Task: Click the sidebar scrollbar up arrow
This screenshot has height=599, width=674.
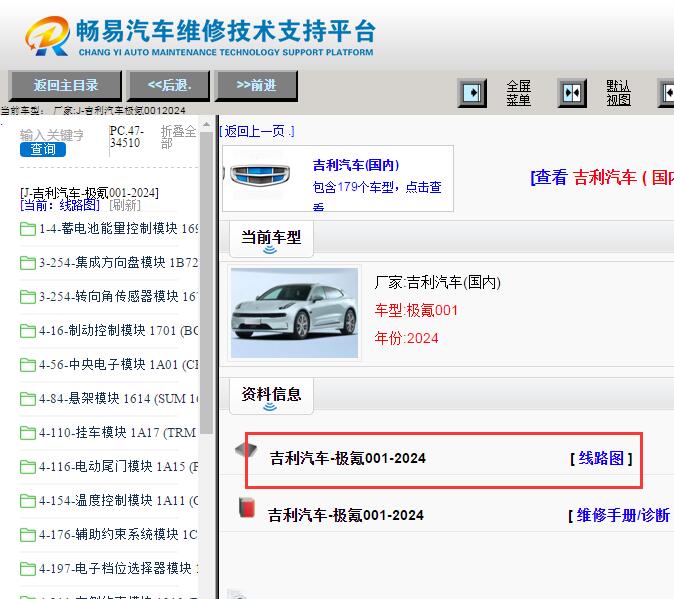Action: point(207,125)
